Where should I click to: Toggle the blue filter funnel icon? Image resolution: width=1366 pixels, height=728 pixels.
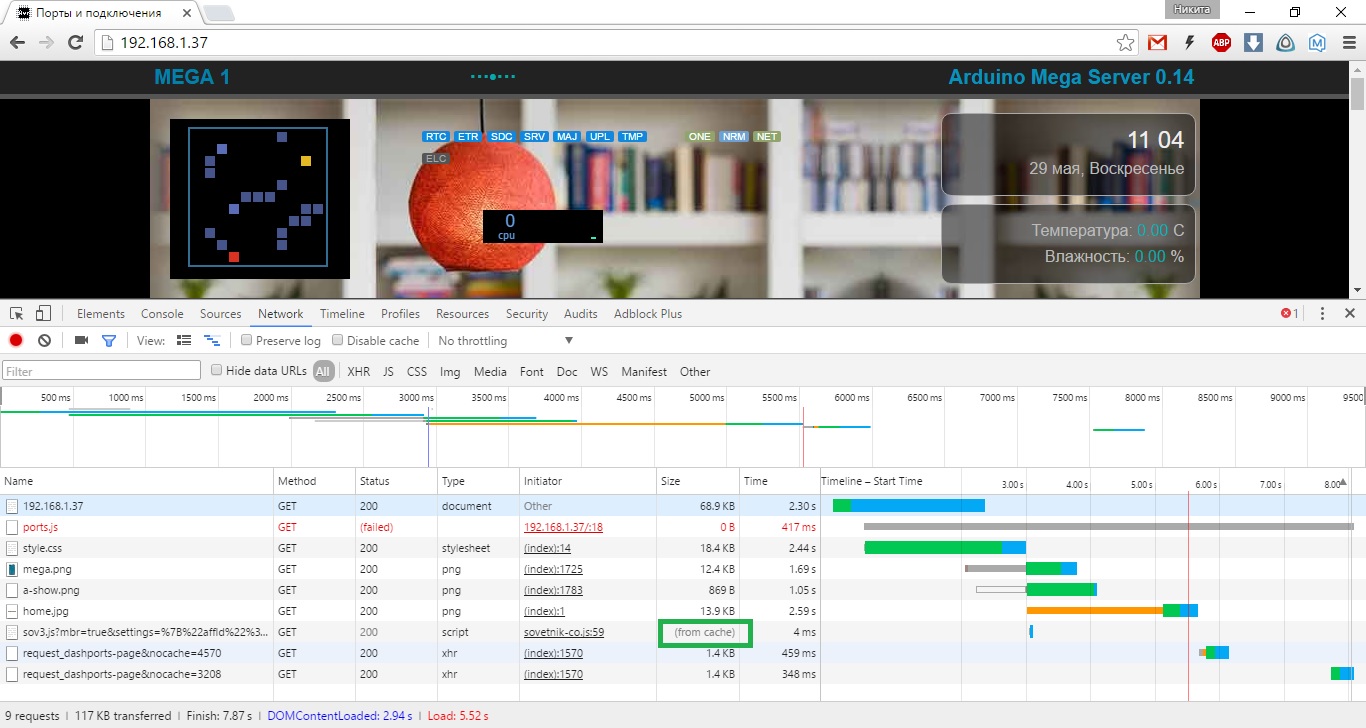[109, 341]
